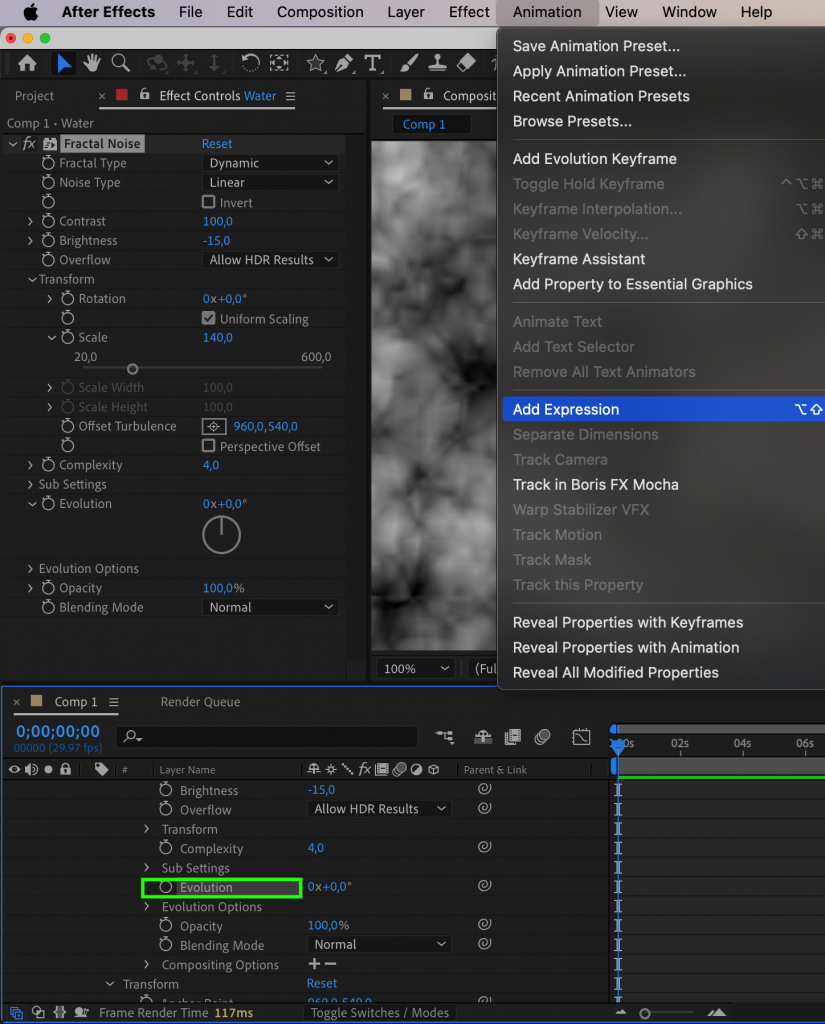Viewport: 825px width, 1024px height.
Task: Click Reset for the Fractal Noise effect
Action: pyautogui.click(x=217, y=143)
